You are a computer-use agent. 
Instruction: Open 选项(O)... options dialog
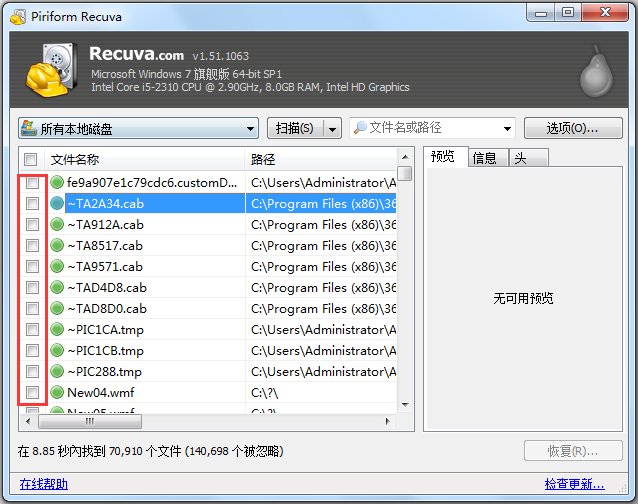pos(573,129)
